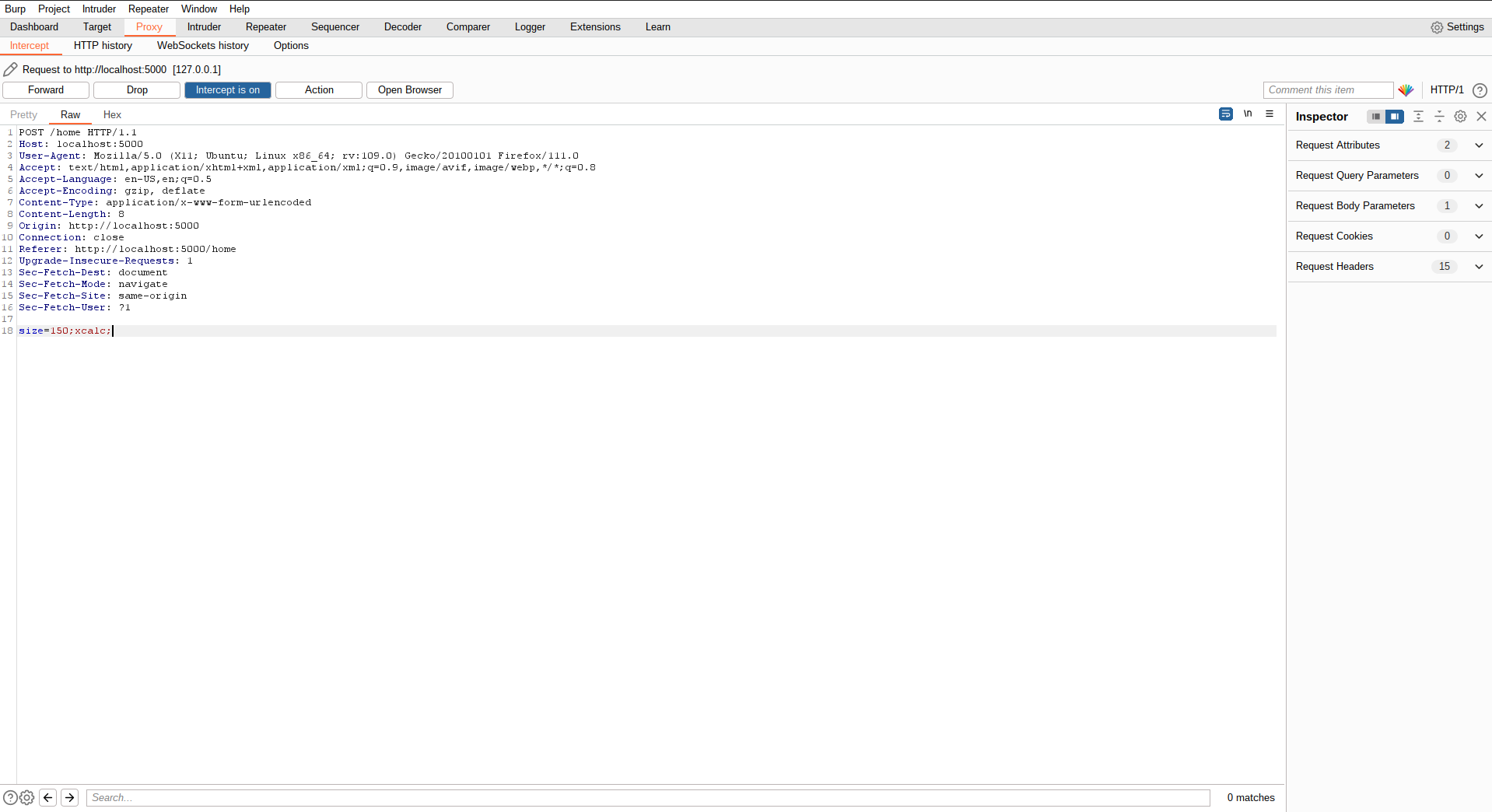Toggle show non-printable characters (\n)
Screen dimensions: 1492x812
1248,114
